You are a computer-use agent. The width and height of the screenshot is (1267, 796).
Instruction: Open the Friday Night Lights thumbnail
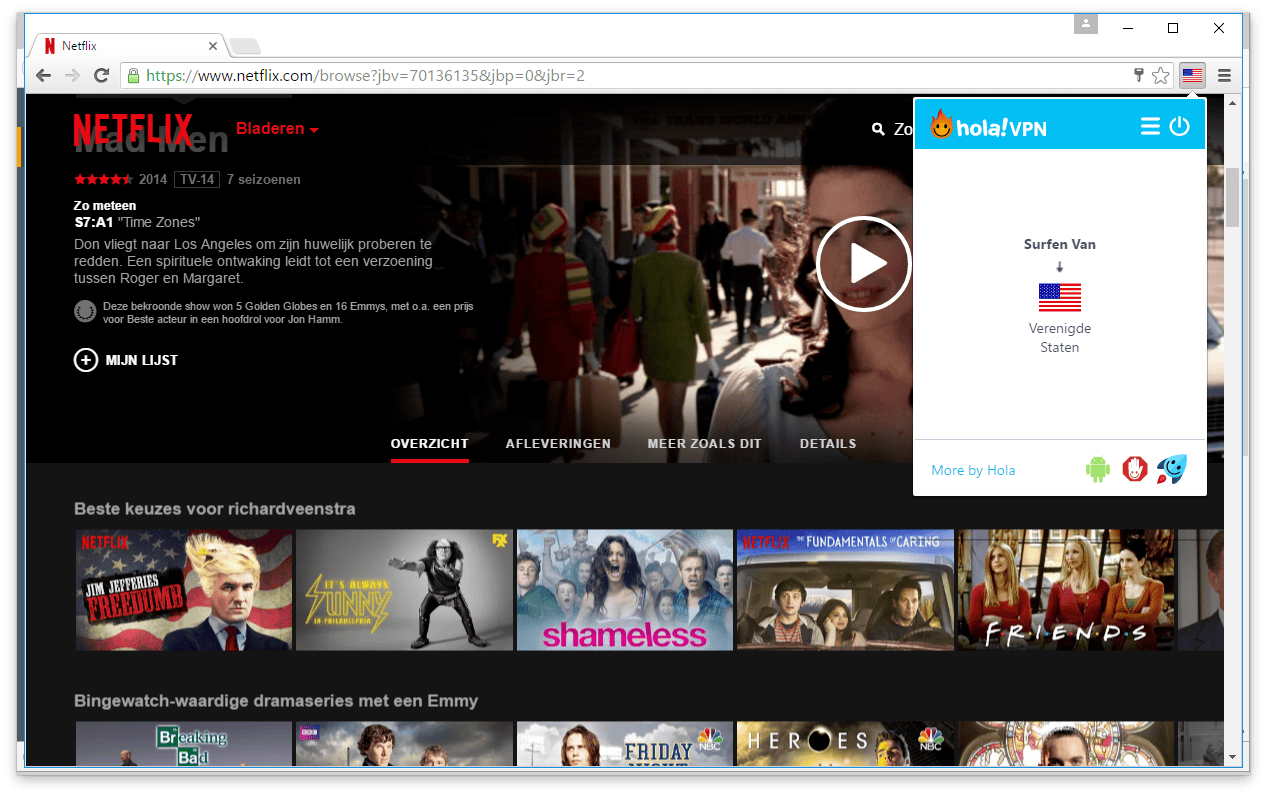click(625, 744)
